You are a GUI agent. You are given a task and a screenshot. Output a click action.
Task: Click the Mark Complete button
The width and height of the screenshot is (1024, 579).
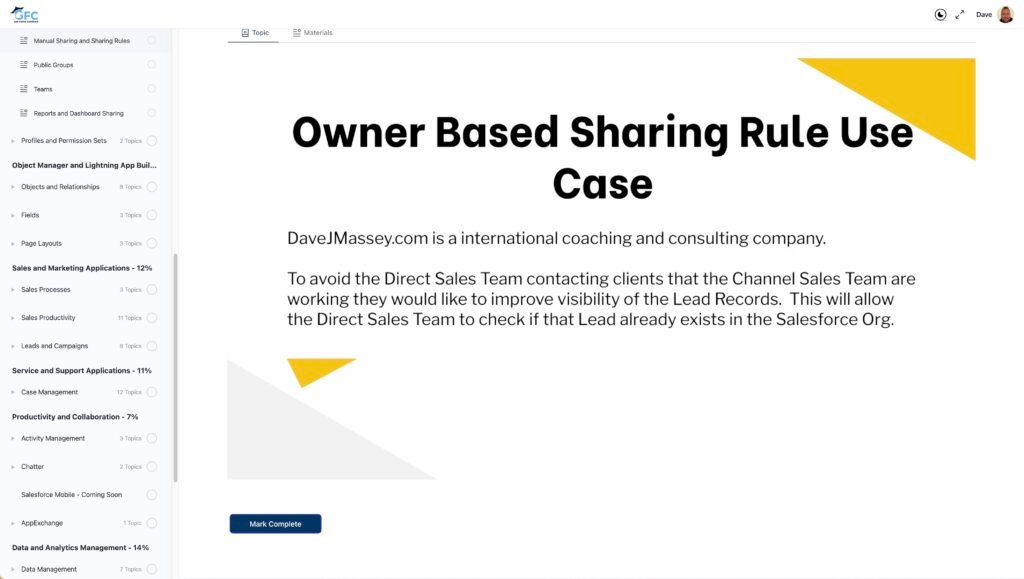(x=275, y=524)
